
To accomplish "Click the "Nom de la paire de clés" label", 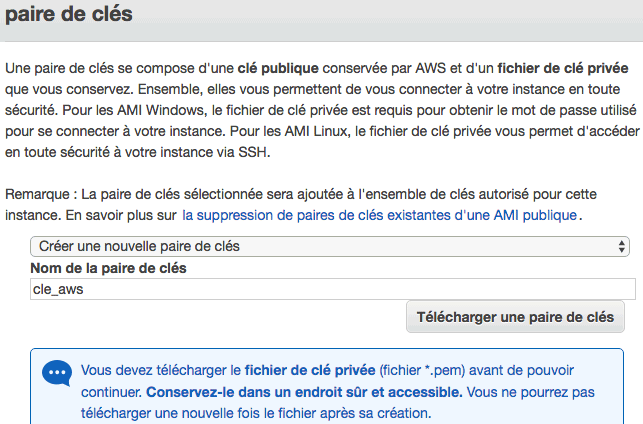I will click(x=108, y=268).
